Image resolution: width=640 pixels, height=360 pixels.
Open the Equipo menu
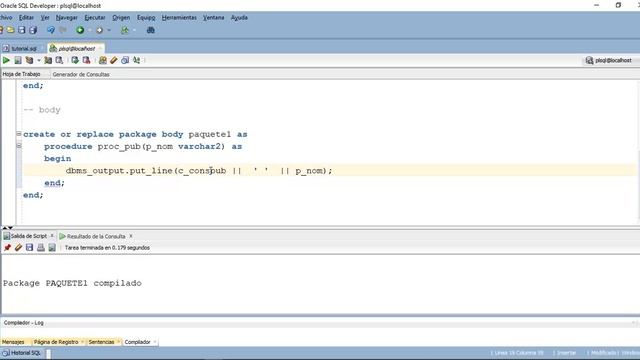tap(146, 18)
